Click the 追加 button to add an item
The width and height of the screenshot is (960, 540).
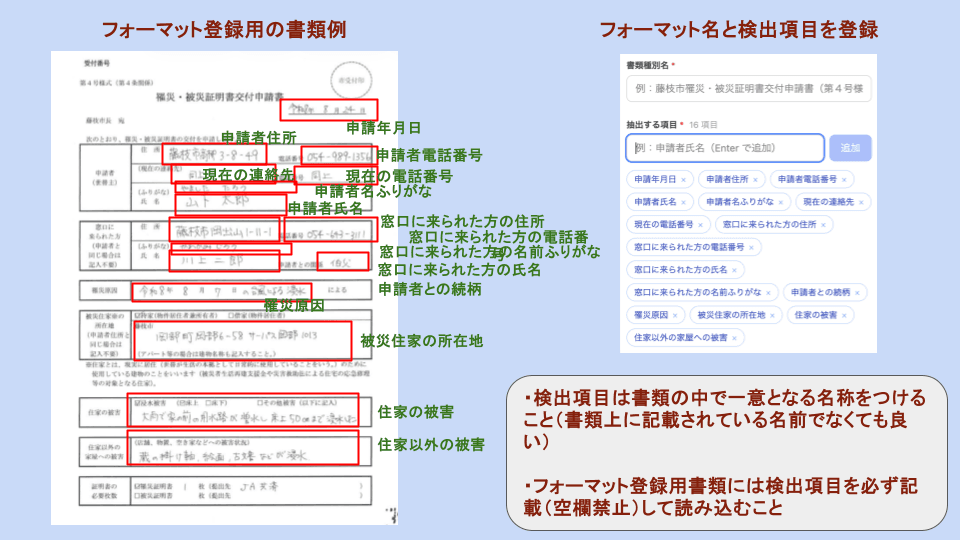[x=850, y=148]
